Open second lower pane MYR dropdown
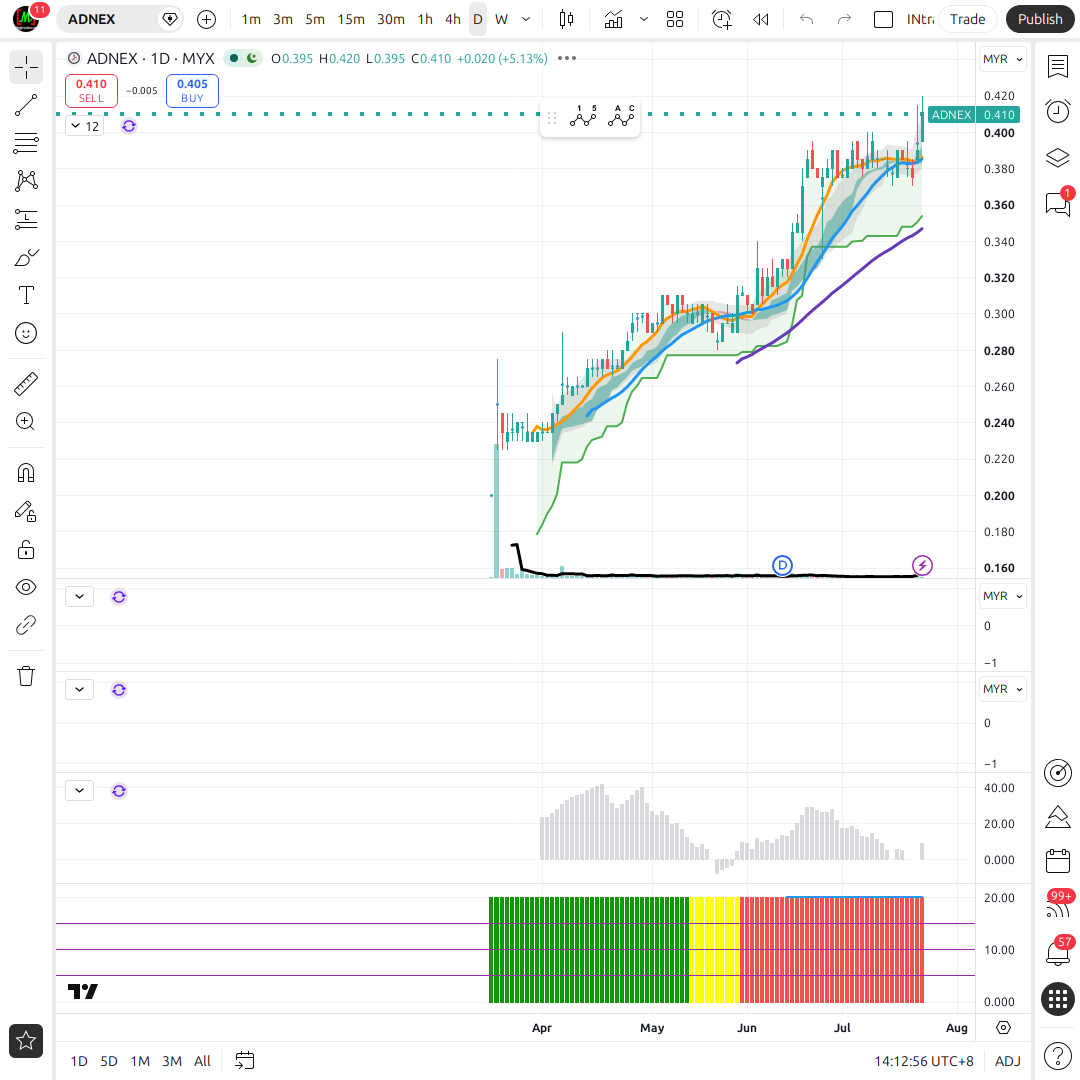1080x1080 pixels. click(x=1002, y=689)
